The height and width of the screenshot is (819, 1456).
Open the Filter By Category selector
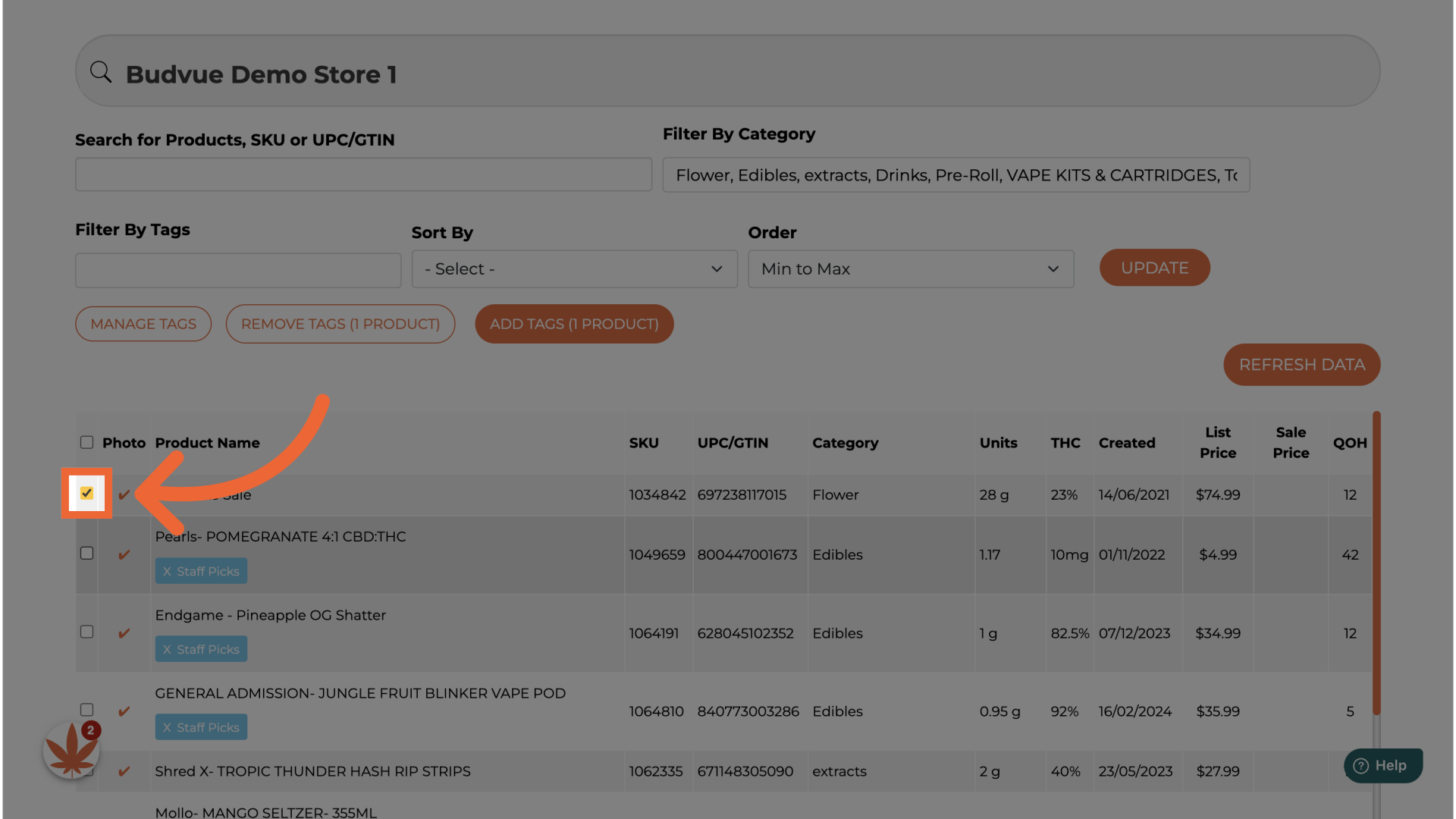(x=955, y=175)
